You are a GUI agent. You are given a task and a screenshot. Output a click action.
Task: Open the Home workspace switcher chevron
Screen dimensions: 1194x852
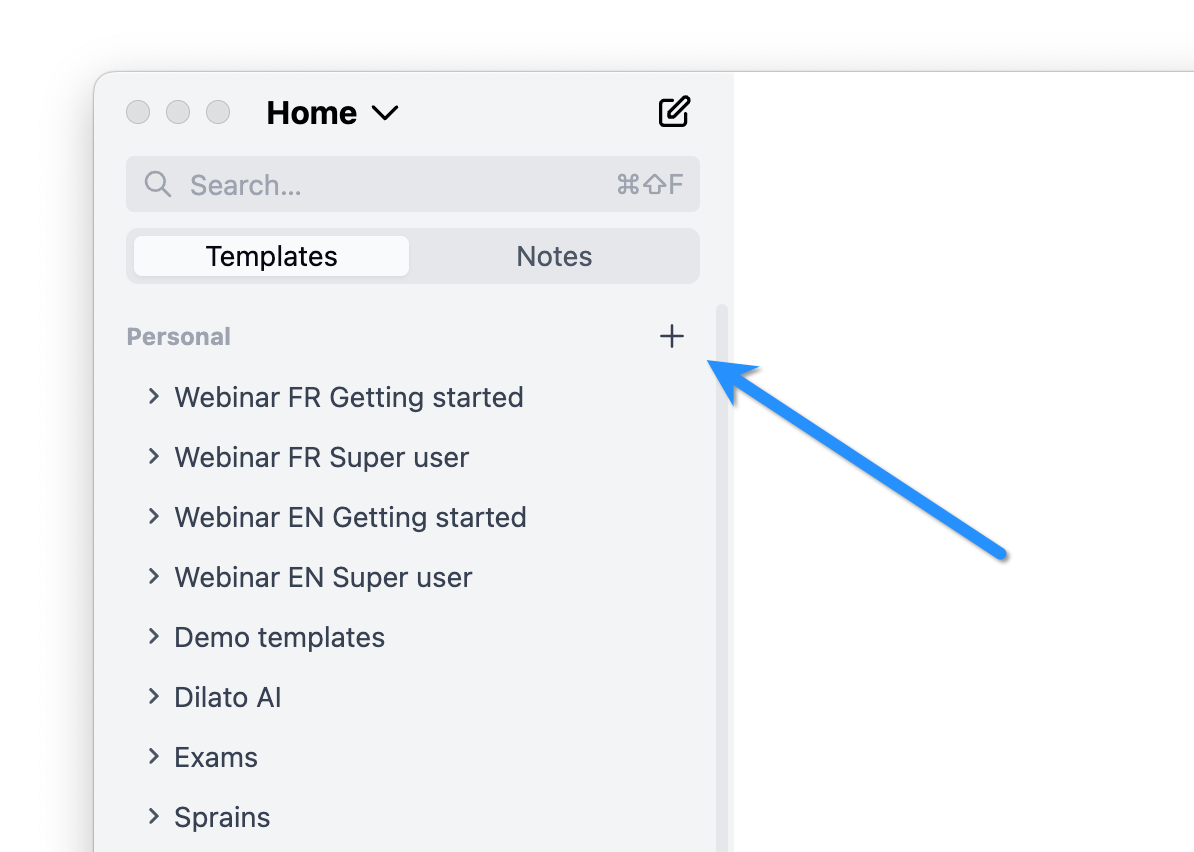[x=385, y=113]
